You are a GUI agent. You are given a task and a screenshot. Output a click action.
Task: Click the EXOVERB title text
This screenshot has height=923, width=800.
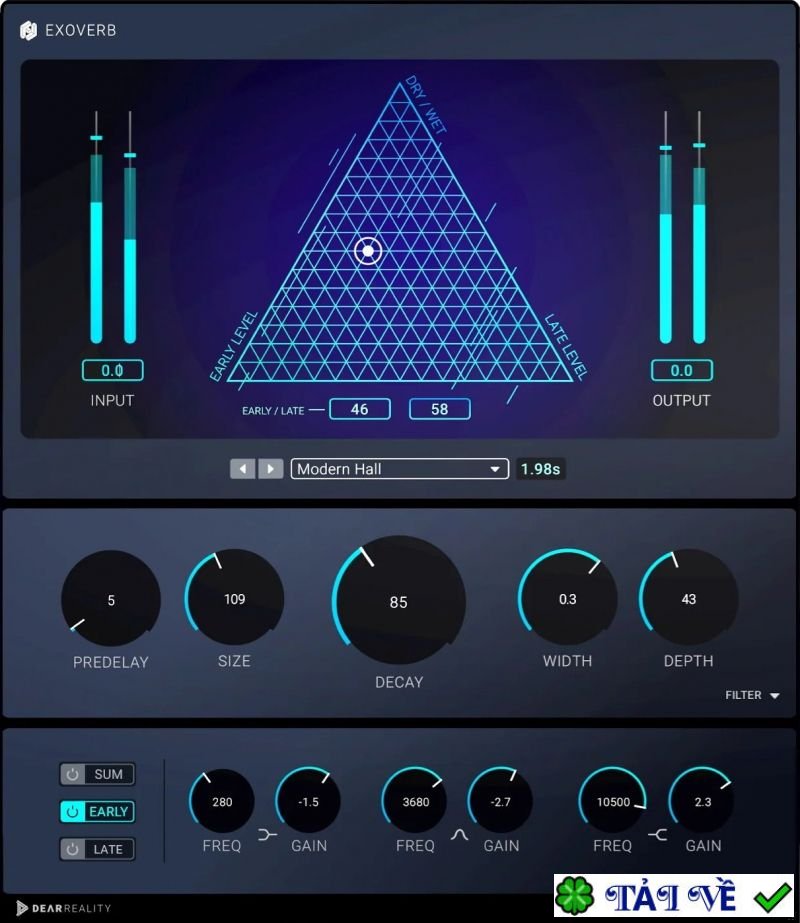81,30
